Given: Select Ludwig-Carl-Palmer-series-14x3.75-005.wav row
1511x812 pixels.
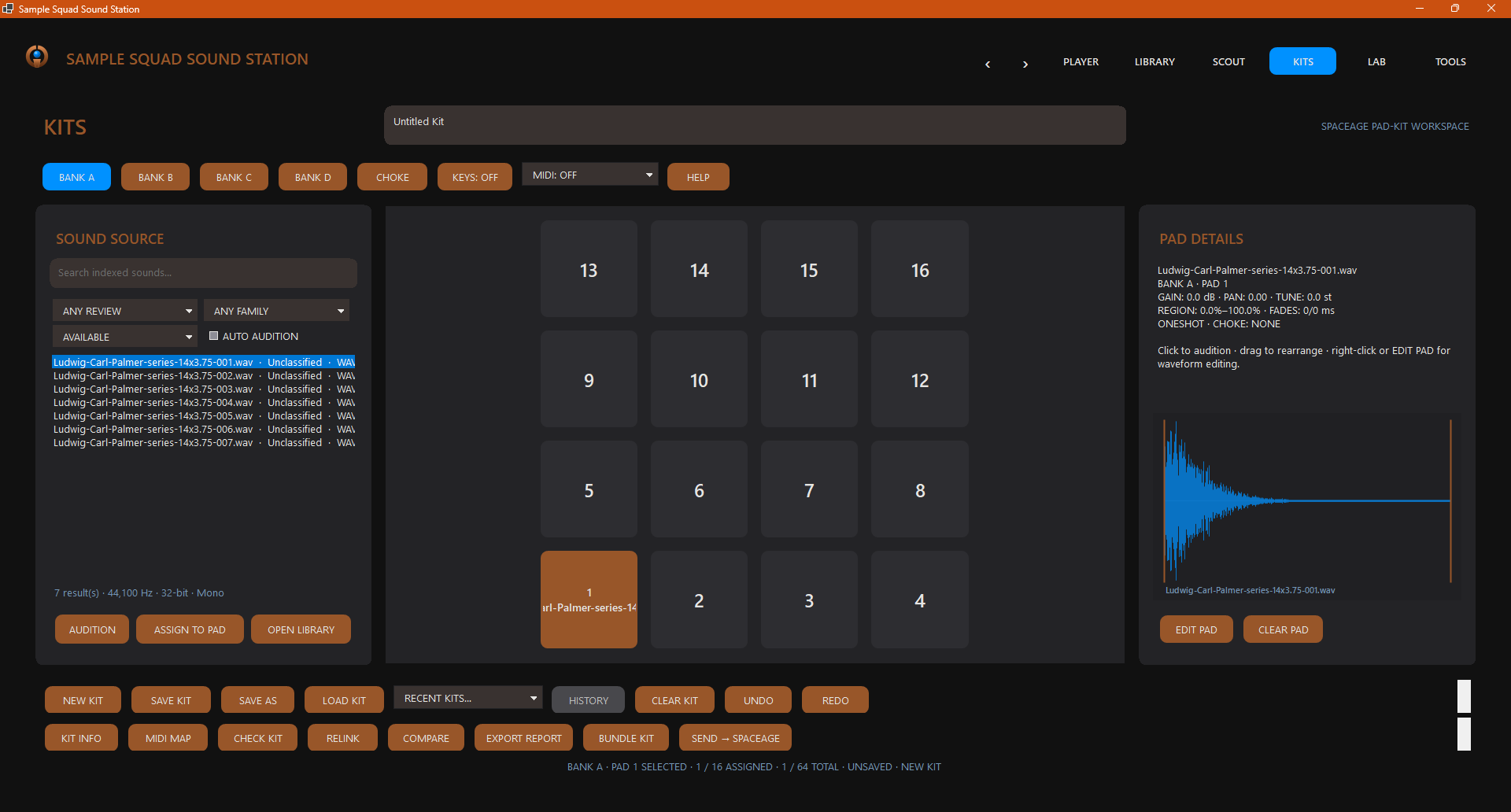Looking at the screenshot, I should 204,415.
